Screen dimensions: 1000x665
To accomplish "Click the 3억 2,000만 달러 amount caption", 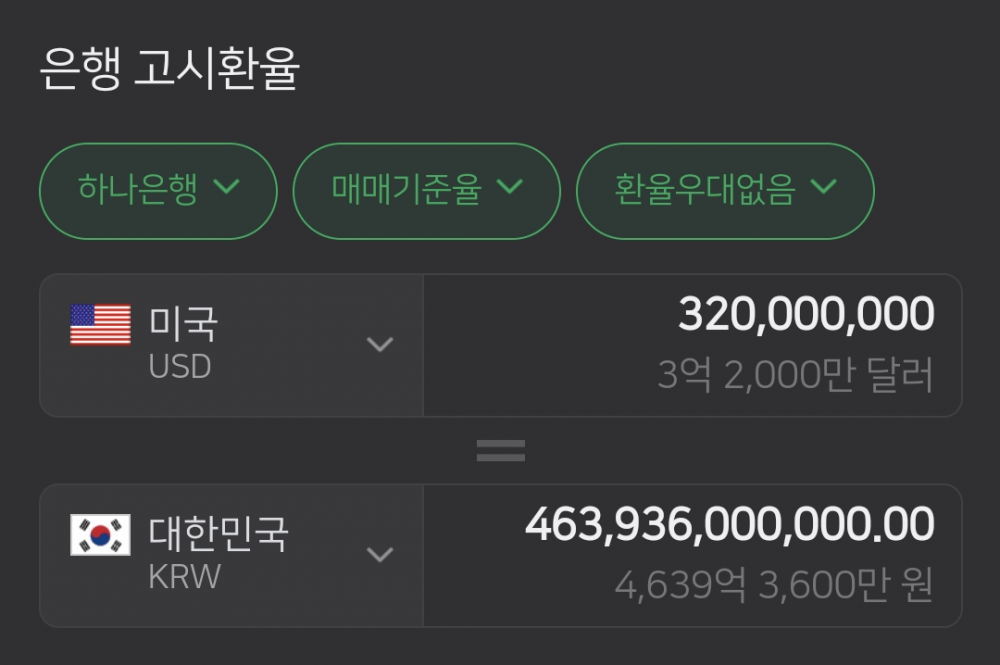I will (795, 376).
